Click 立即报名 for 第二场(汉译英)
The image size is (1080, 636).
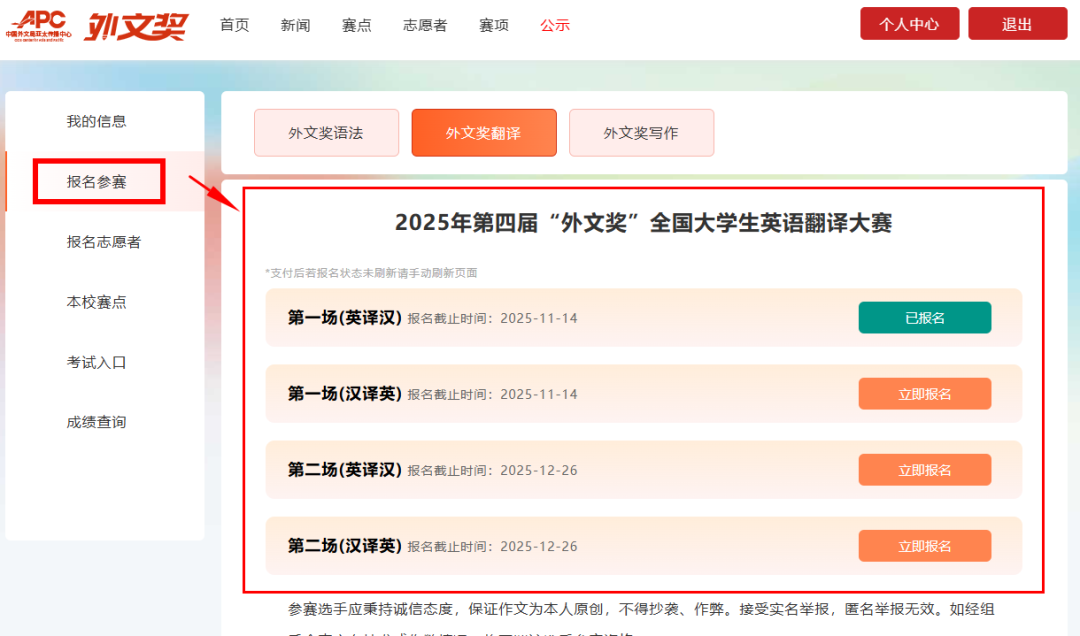(924, 546)
